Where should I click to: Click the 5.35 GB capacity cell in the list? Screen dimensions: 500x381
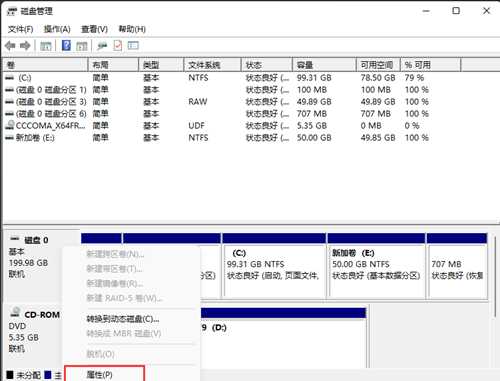[312, 126]
